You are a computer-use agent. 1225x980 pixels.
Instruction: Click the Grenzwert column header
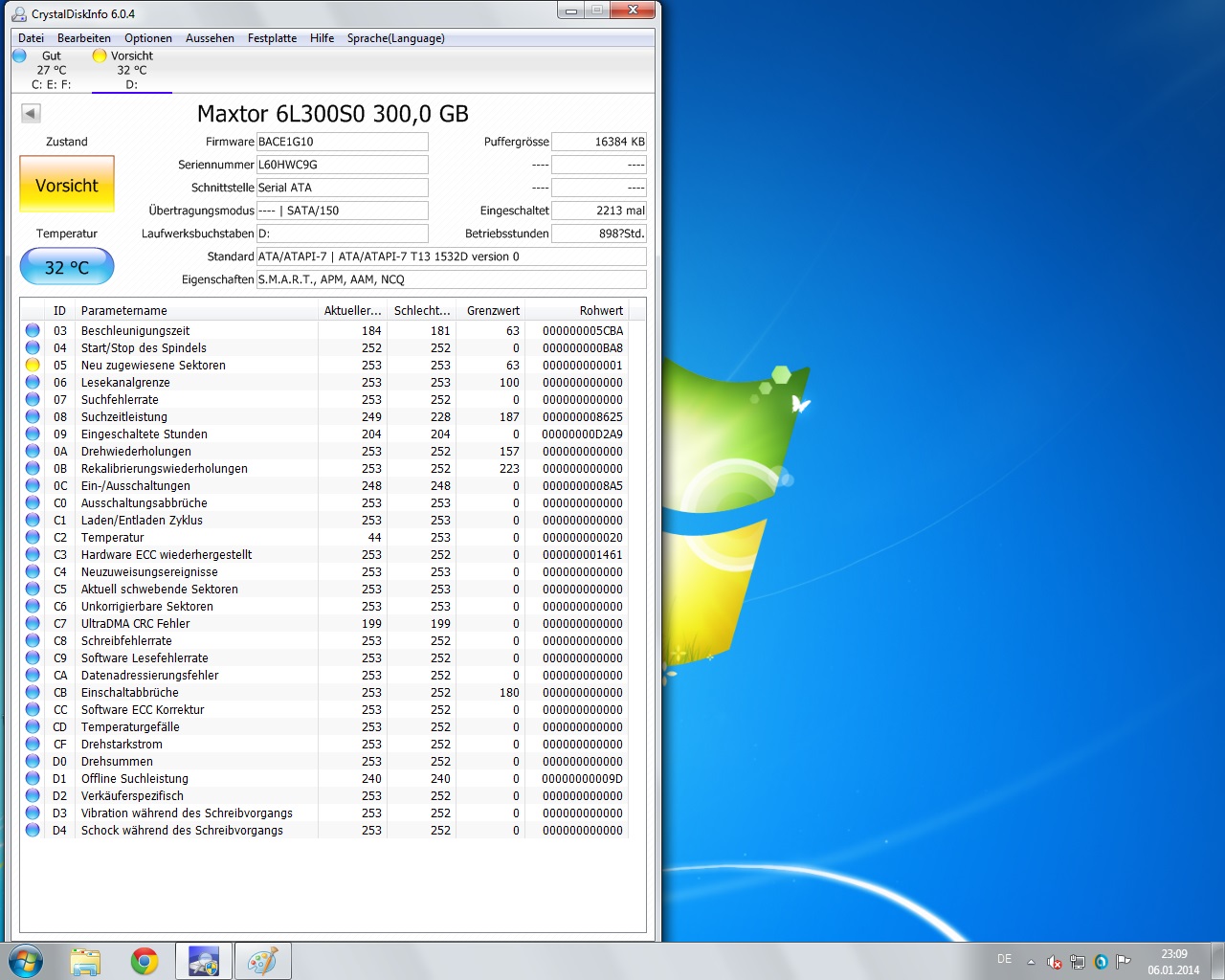click(491, 311)
